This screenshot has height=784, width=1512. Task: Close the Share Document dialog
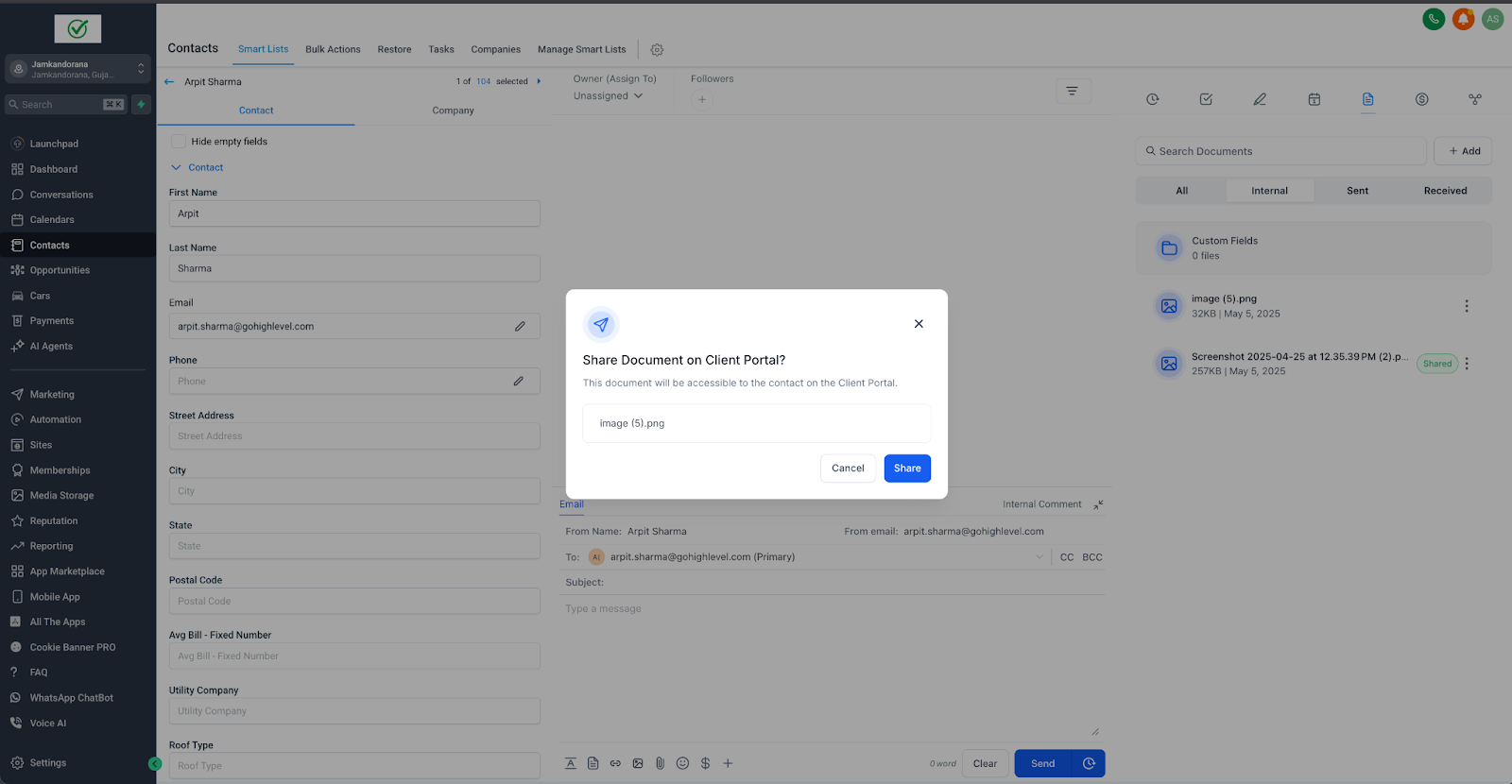(919, 324)
